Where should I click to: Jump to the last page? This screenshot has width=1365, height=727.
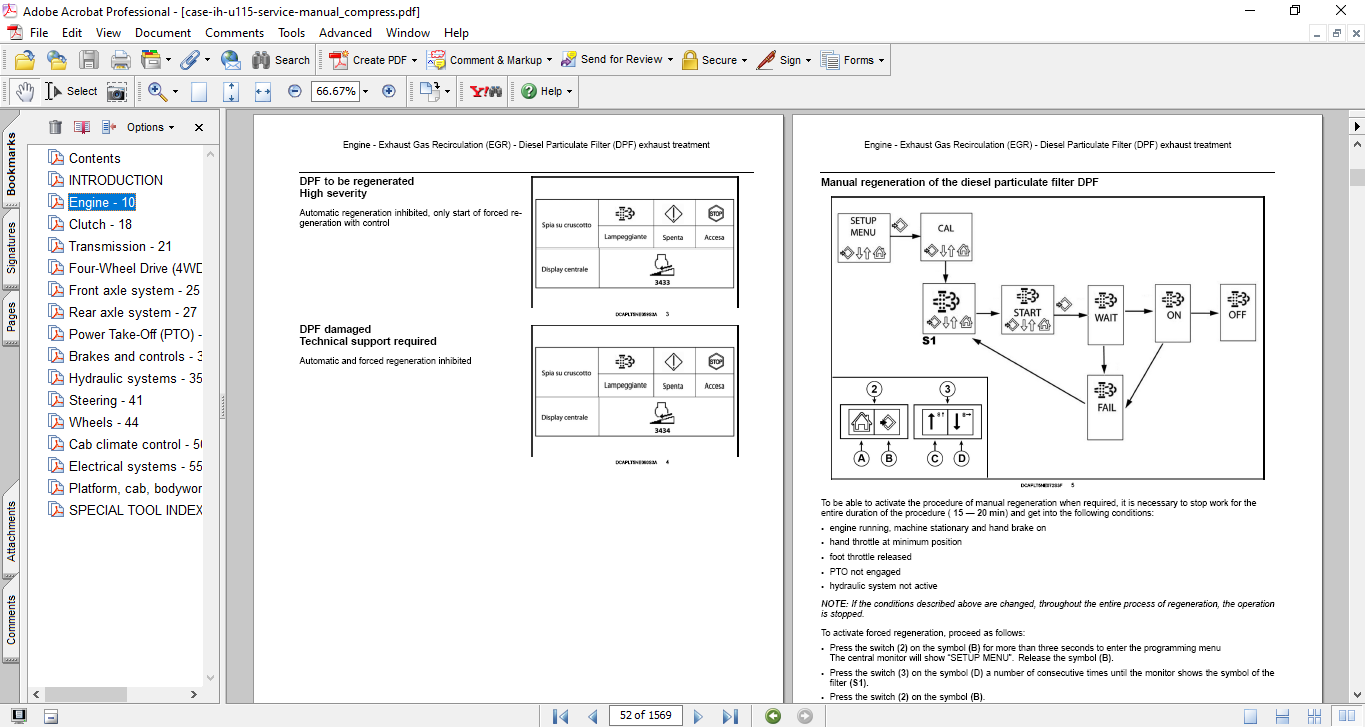pyautogui.click(x=730, y=716)
